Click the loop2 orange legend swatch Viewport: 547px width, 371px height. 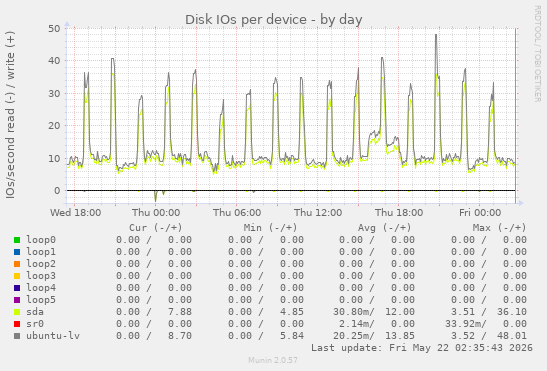point(17,264)
